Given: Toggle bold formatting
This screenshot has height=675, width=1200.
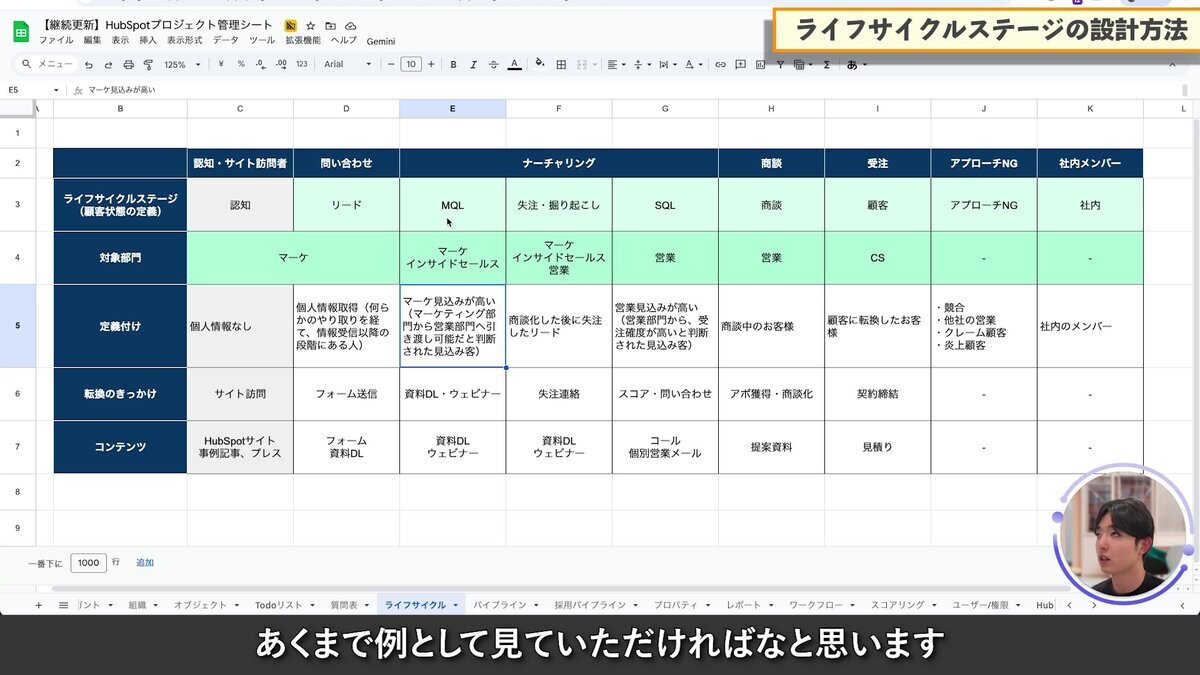Looking at the screenshot, I should (x=453, y=64).
